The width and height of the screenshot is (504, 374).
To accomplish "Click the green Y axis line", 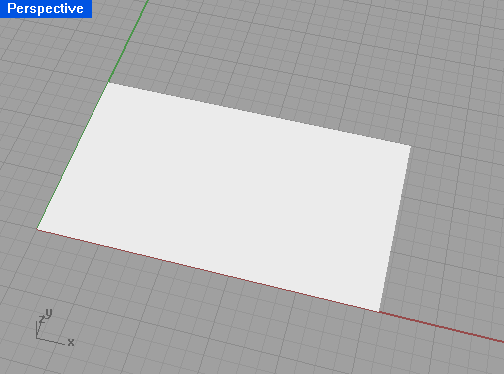I will click(x=128, y=40).
